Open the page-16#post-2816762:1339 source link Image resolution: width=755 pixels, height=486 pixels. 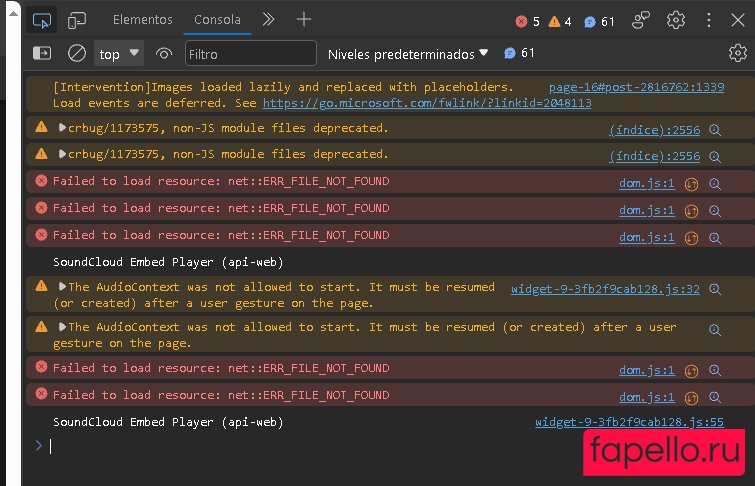click(636, 87)
